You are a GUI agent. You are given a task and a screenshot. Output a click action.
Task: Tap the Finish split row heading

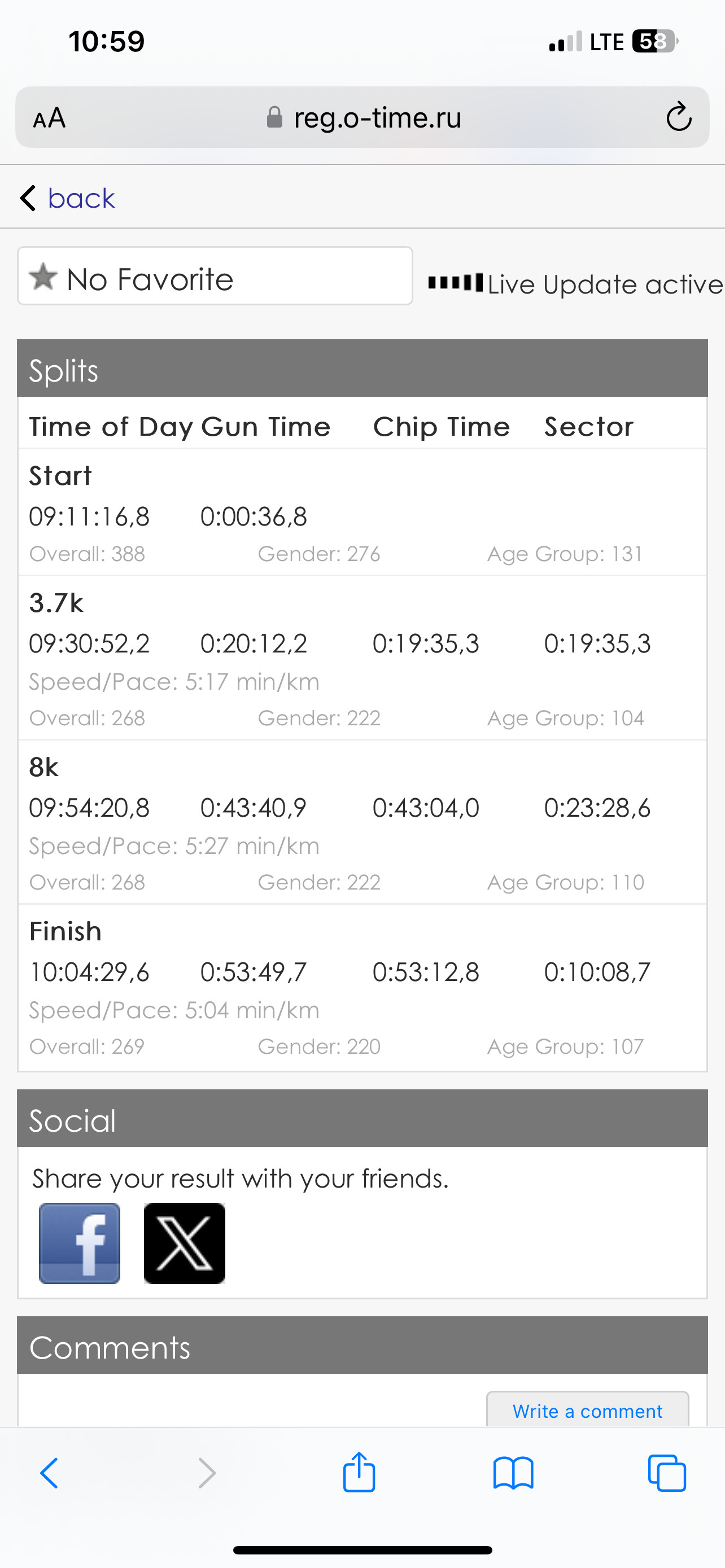click(x=65, y=932)
